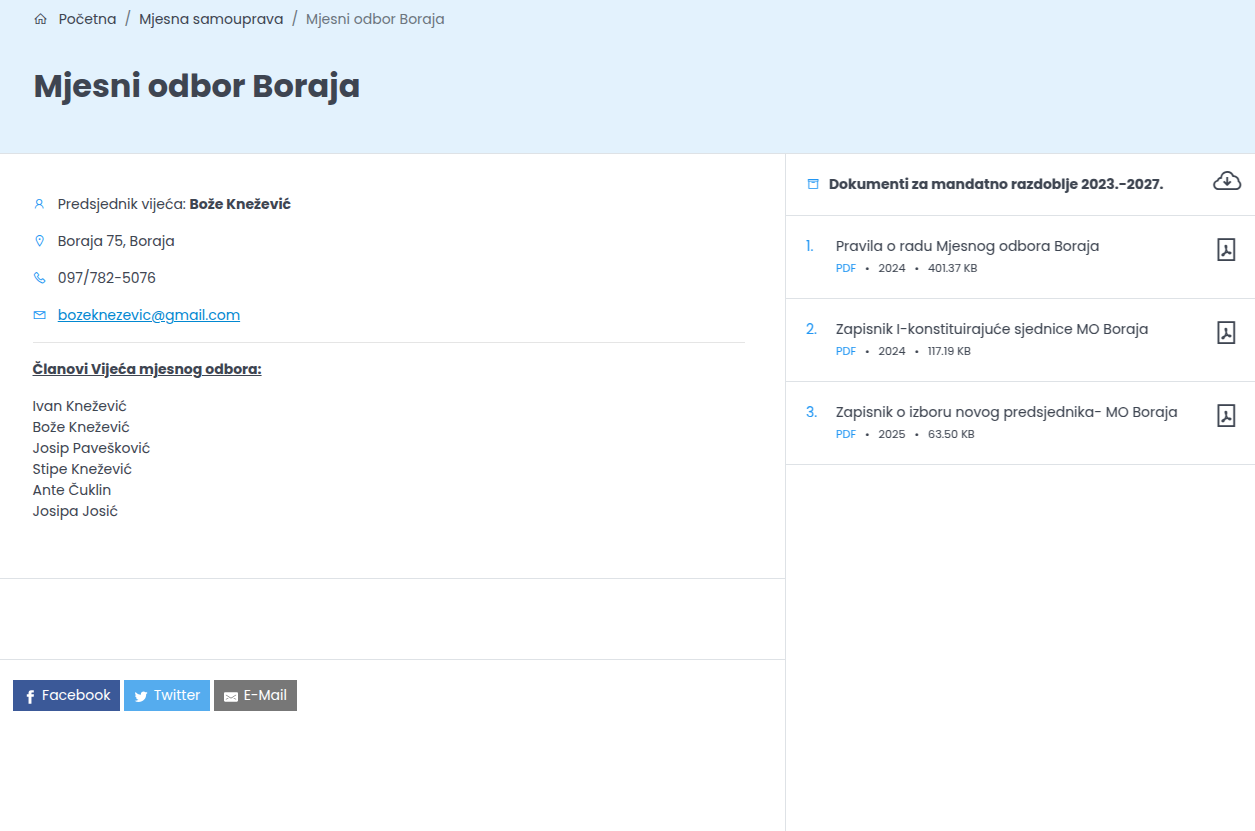The height and width of the screenshot is (831, 1255).
Task: Open Zapisnik o izboru novog predsjednika document
Action: point(1006,412)
